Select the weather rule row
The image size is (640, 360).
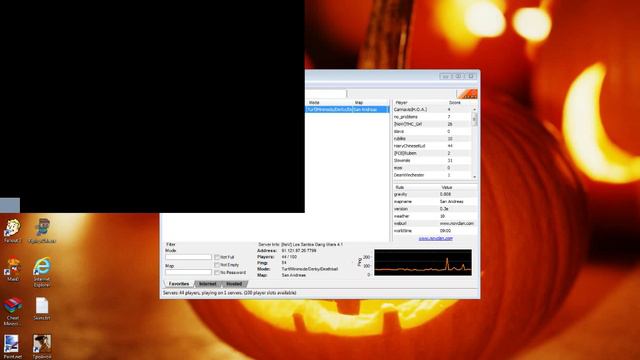point(435,216)
